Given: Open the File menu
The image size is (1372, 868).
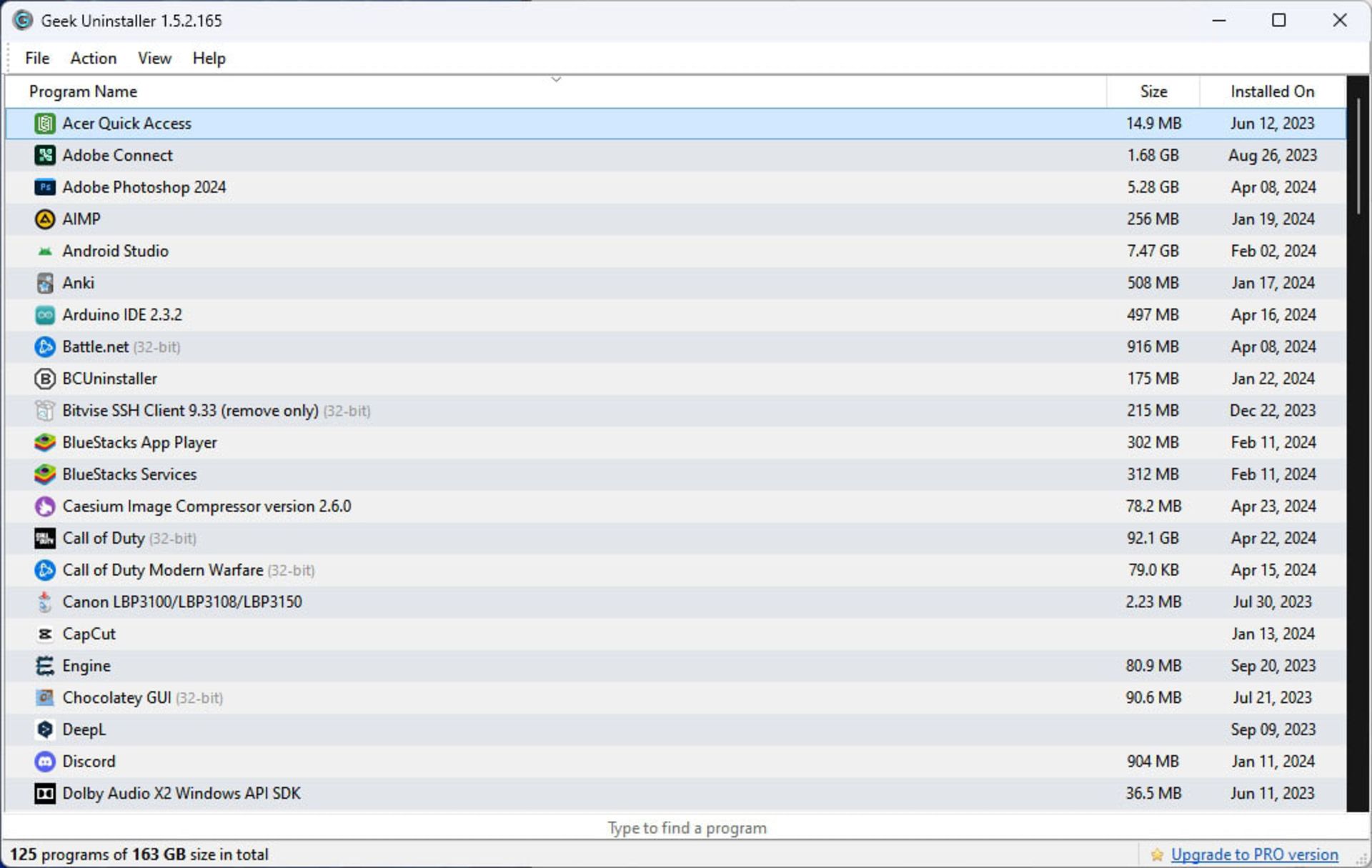Looking at the screenshot, I should [37, 58].
